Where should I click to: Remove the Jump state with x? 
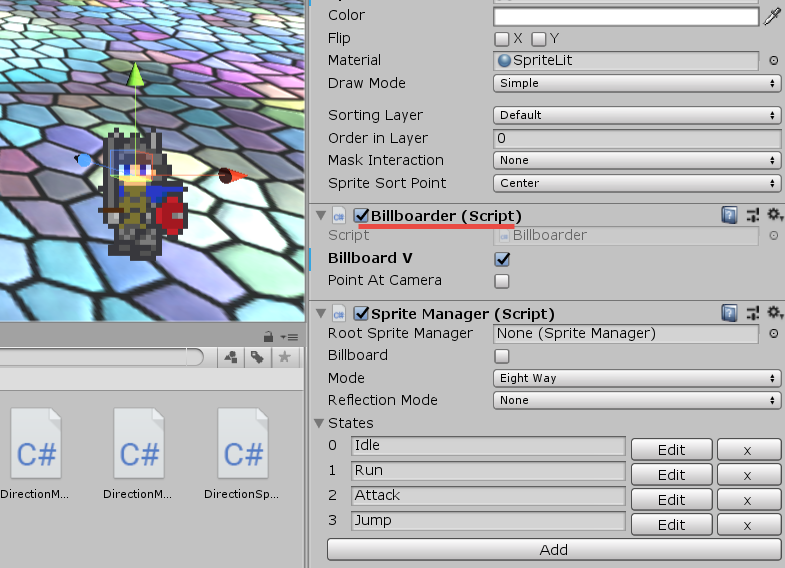pyautogui.click(x=748, y=524)
